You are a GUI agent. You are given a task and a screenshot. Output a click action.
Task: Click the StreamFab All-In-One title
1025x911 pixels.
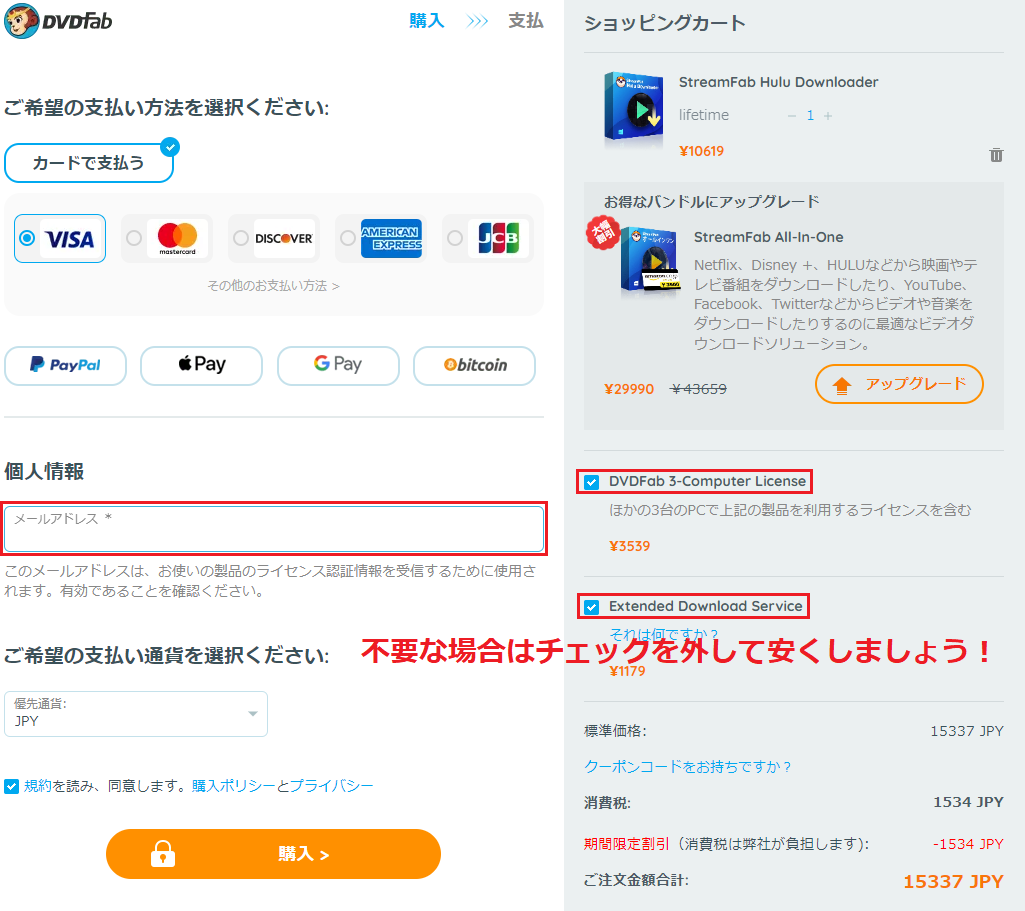coord(769,237)
